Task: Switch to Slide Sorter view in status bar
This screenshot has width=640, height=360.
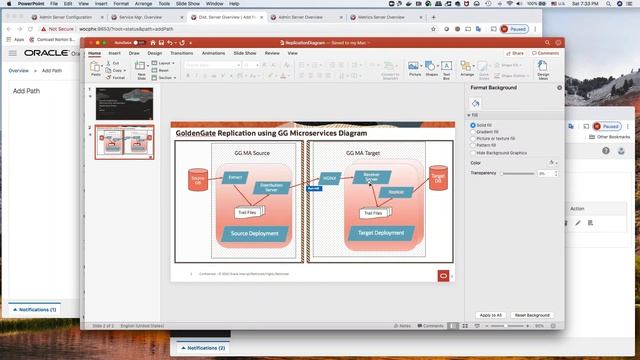Action: [x=465, y=326]
